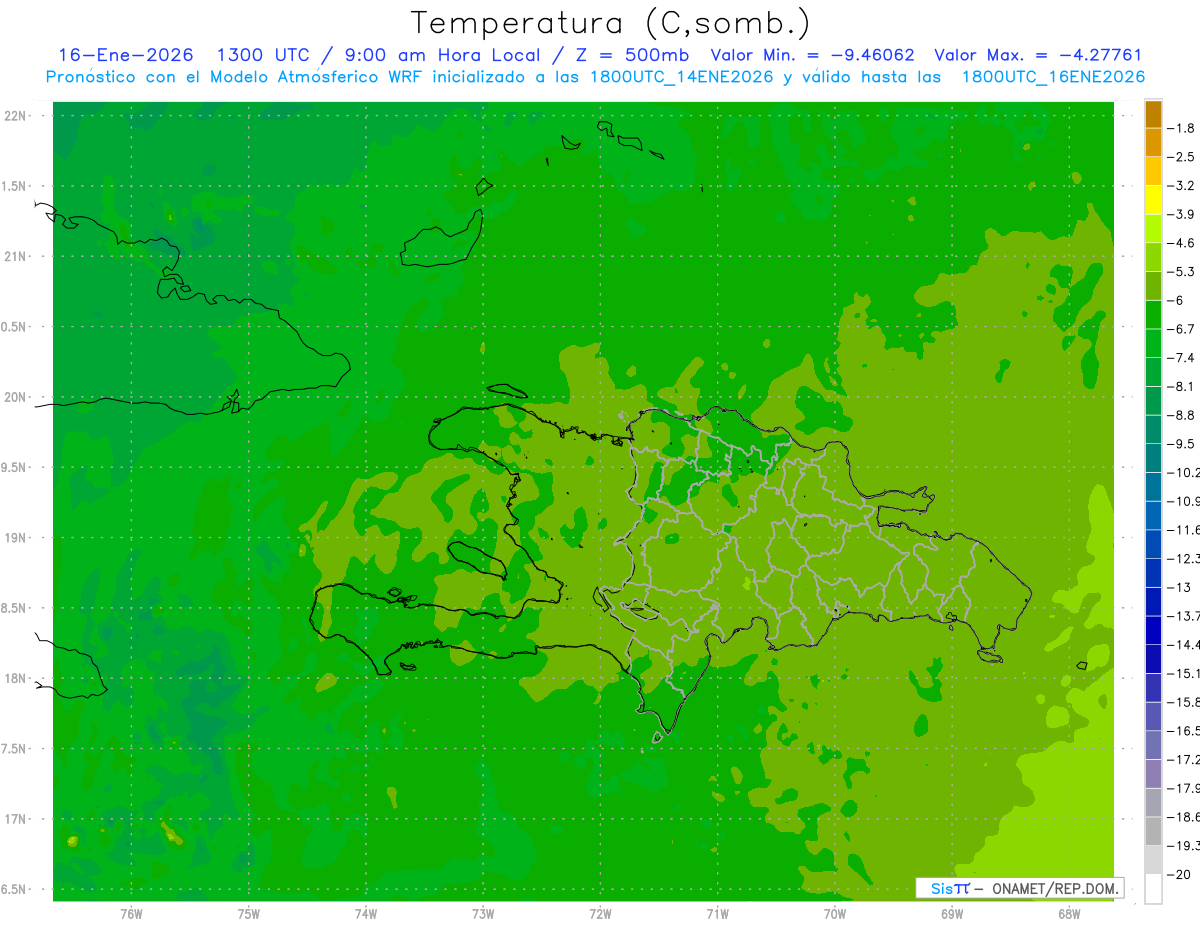The height and width of the screenshot is (927, 1200).
Task: Click the "22N" latitude axis label
Action: [x=17, y=116]
